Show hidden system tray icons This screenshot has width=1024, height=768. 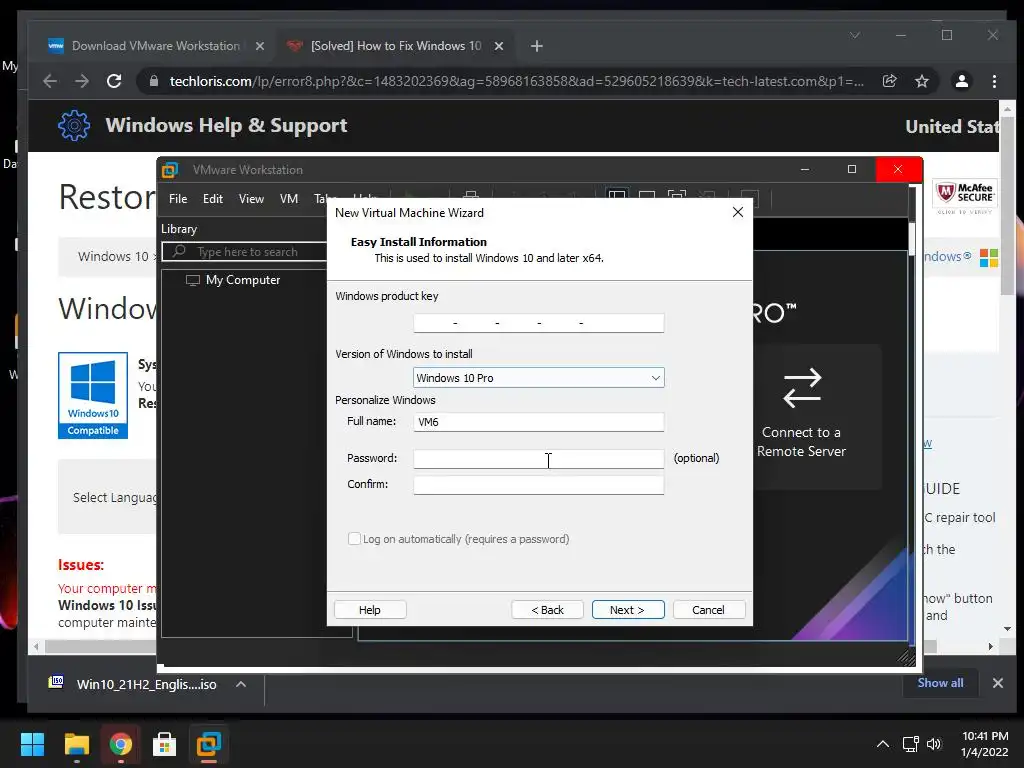tap(882, 744)
